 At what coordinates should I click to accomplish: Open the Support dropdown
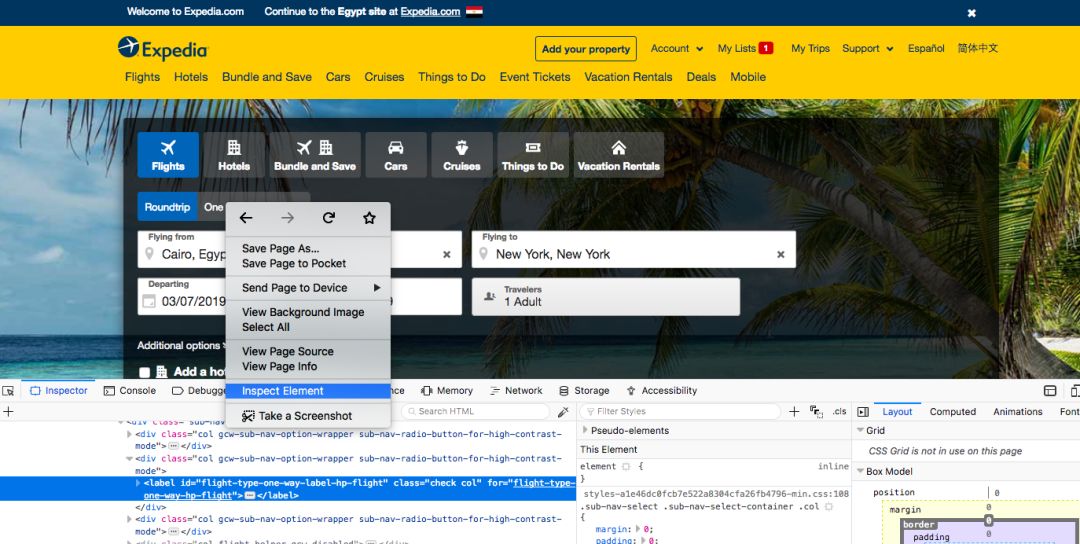[867, 48]
